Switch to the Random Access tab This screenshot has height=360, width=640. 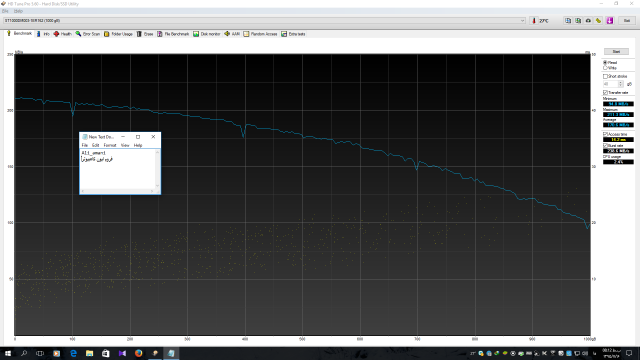(x=260, y=34)
